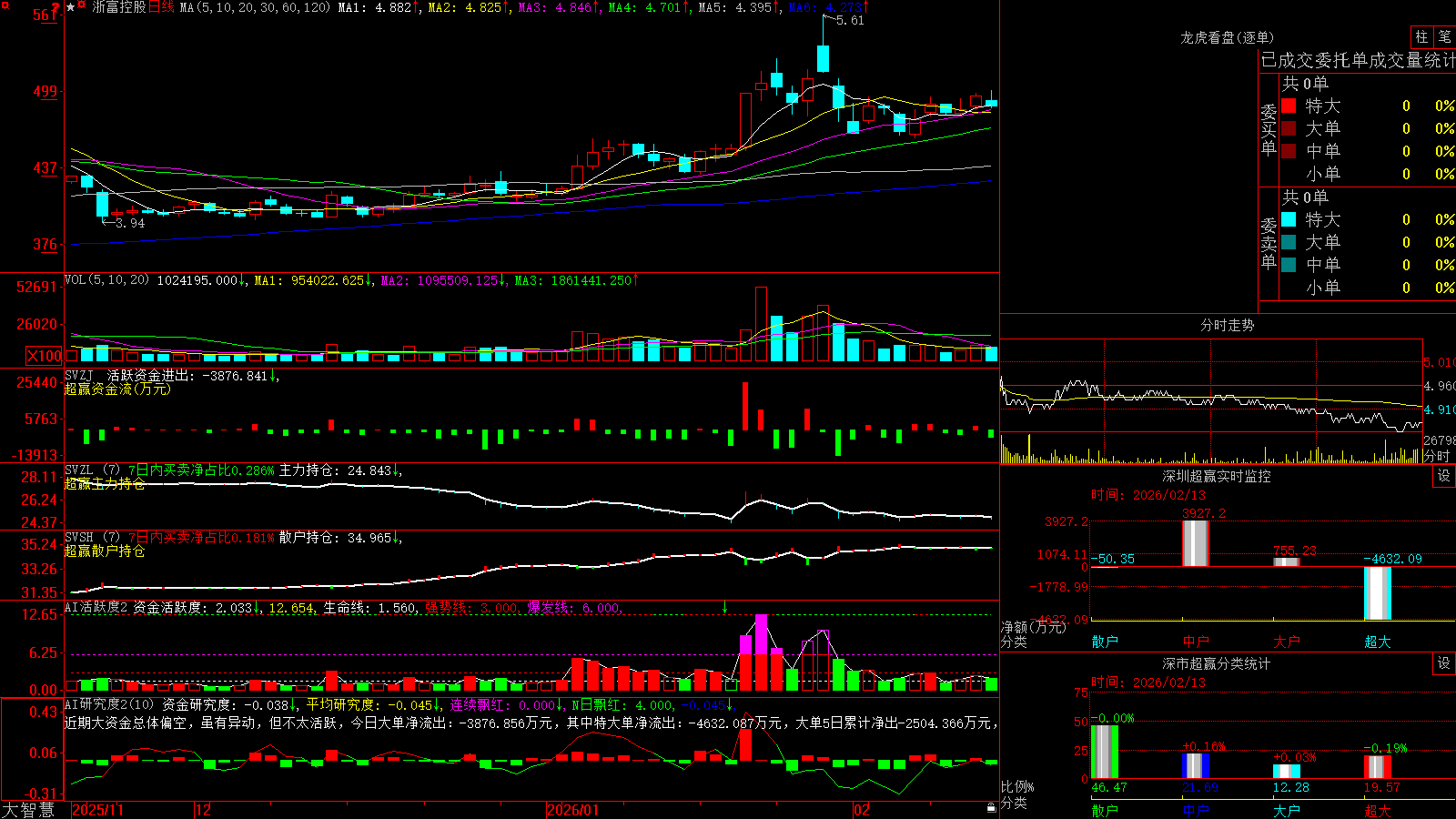Click the teal 中单 swatch under 委卖单

[x=1289, y=265]
